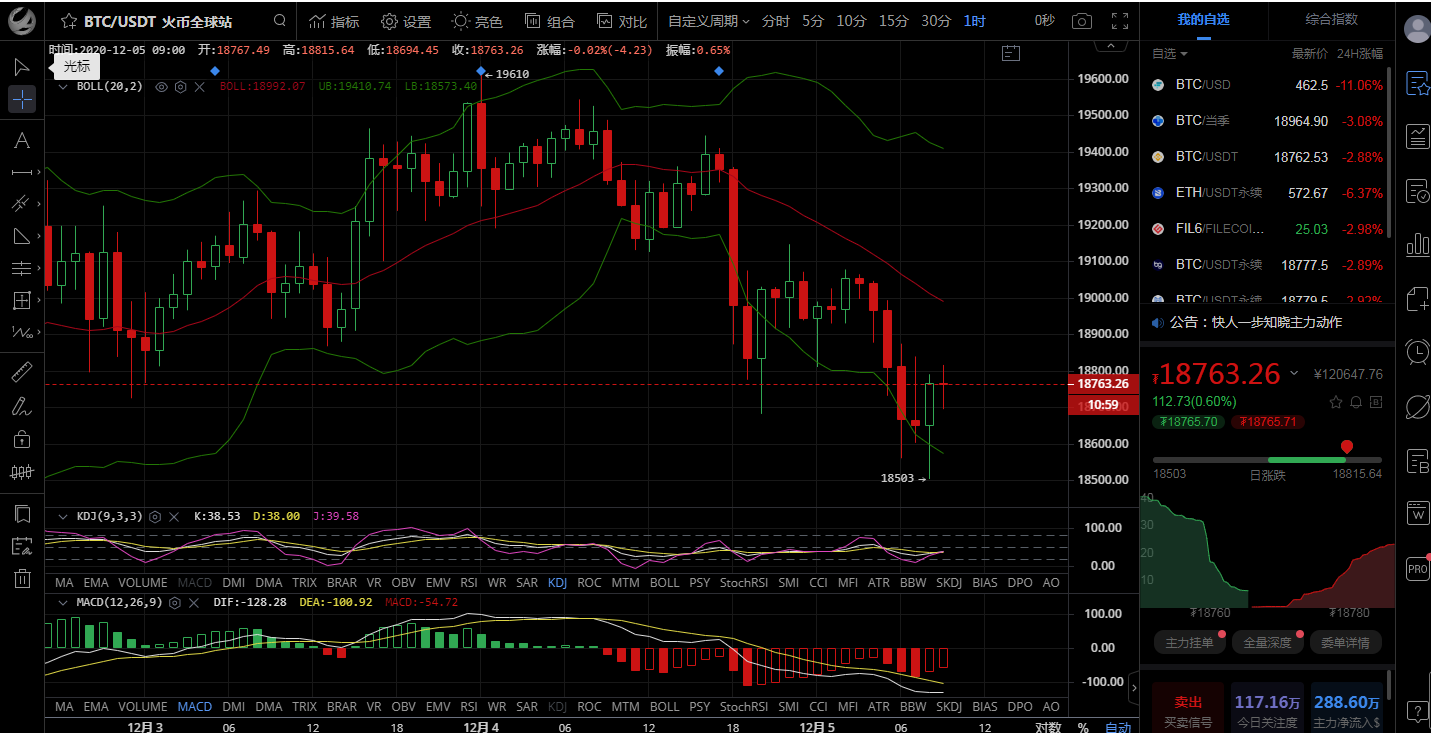This screenshot has width=1431, height=733.
Task: Switch chart to 分时 time-sharing view
Action: coord(775,21)
